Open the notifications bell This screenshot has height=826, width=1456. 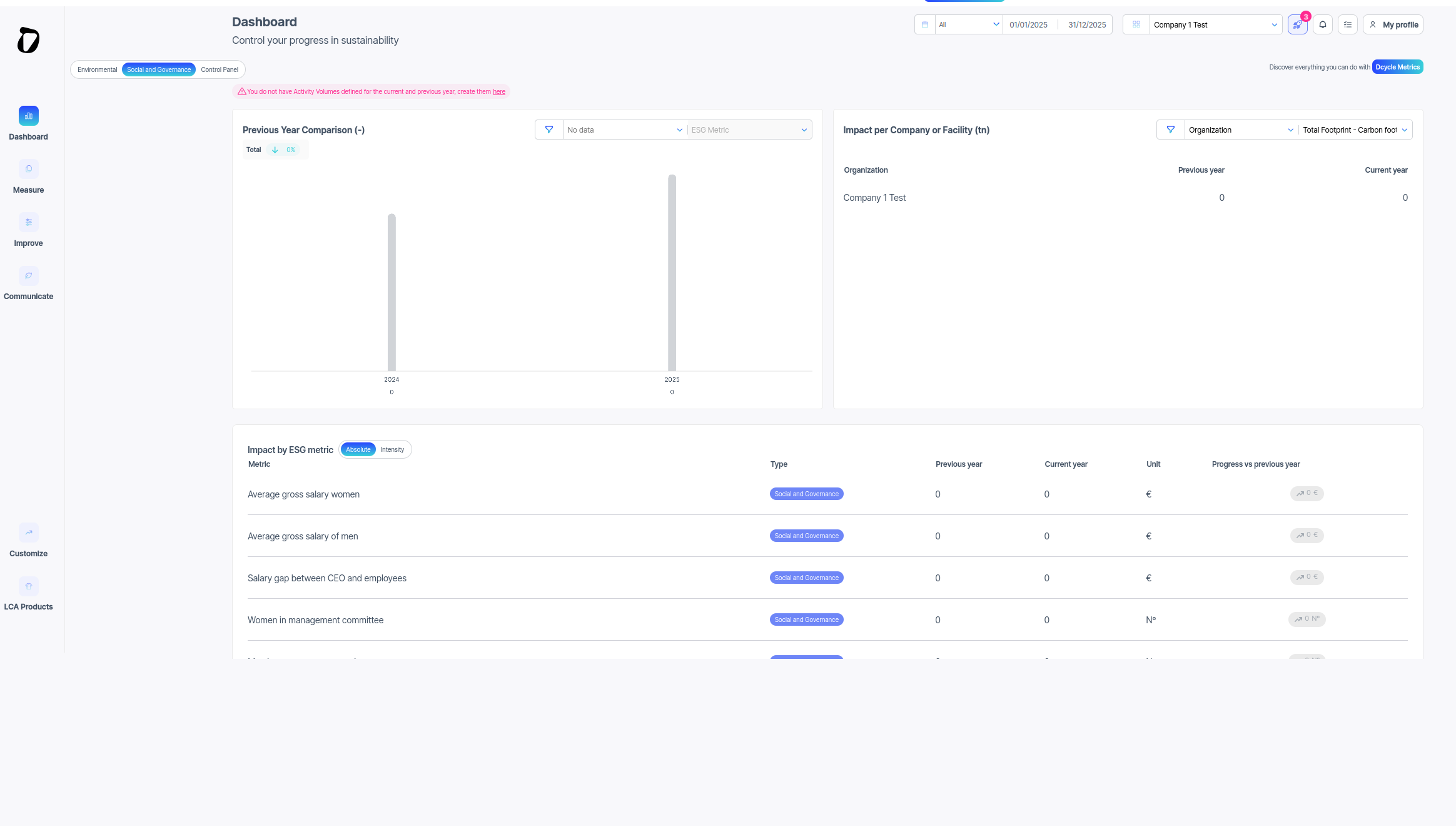(x=1323, y=24)
